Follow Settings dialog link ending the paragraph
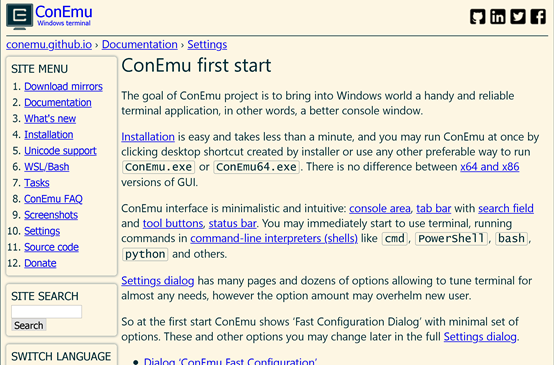The image size is (554, 365). 480,337
